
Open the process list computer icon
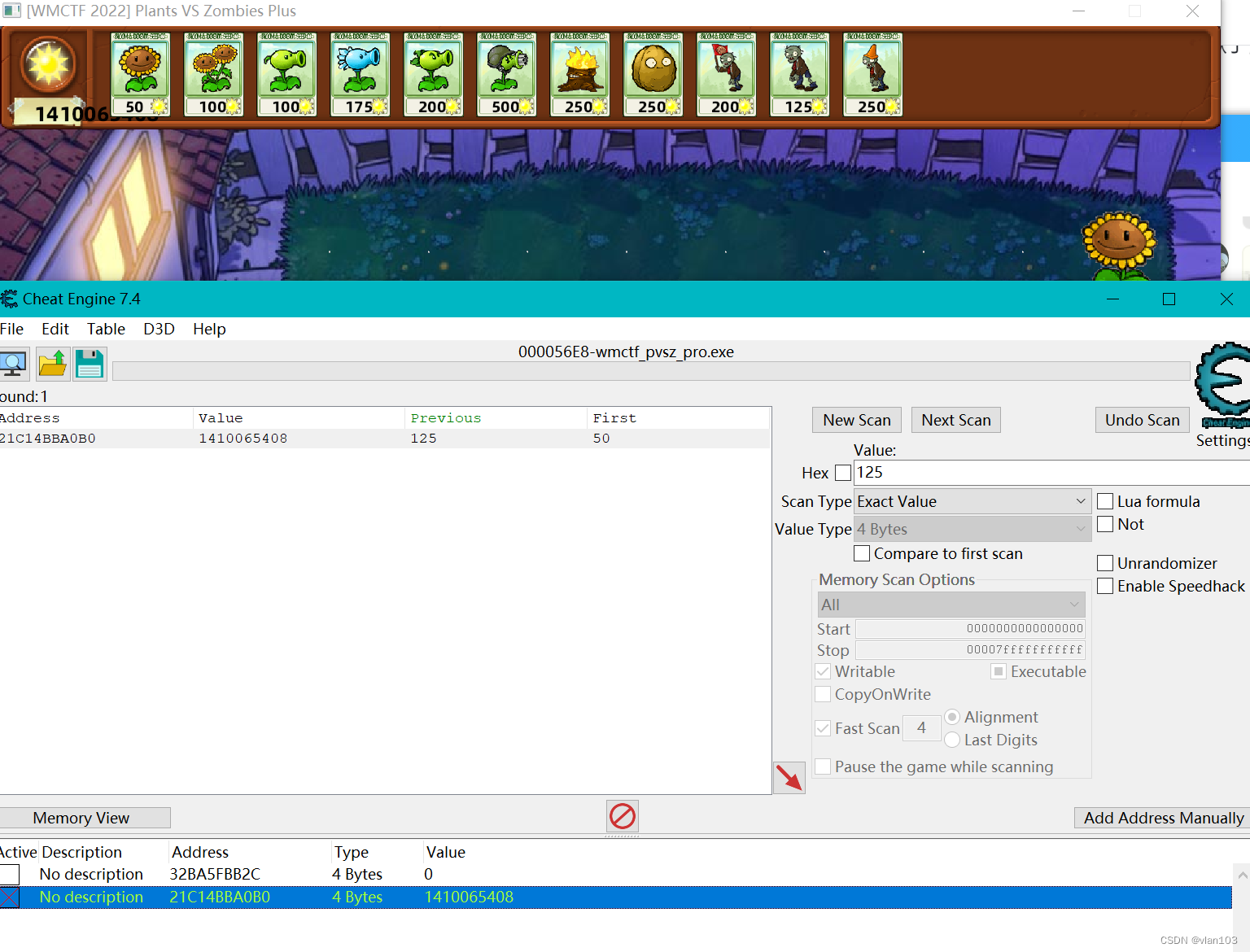tap(14, 364)
